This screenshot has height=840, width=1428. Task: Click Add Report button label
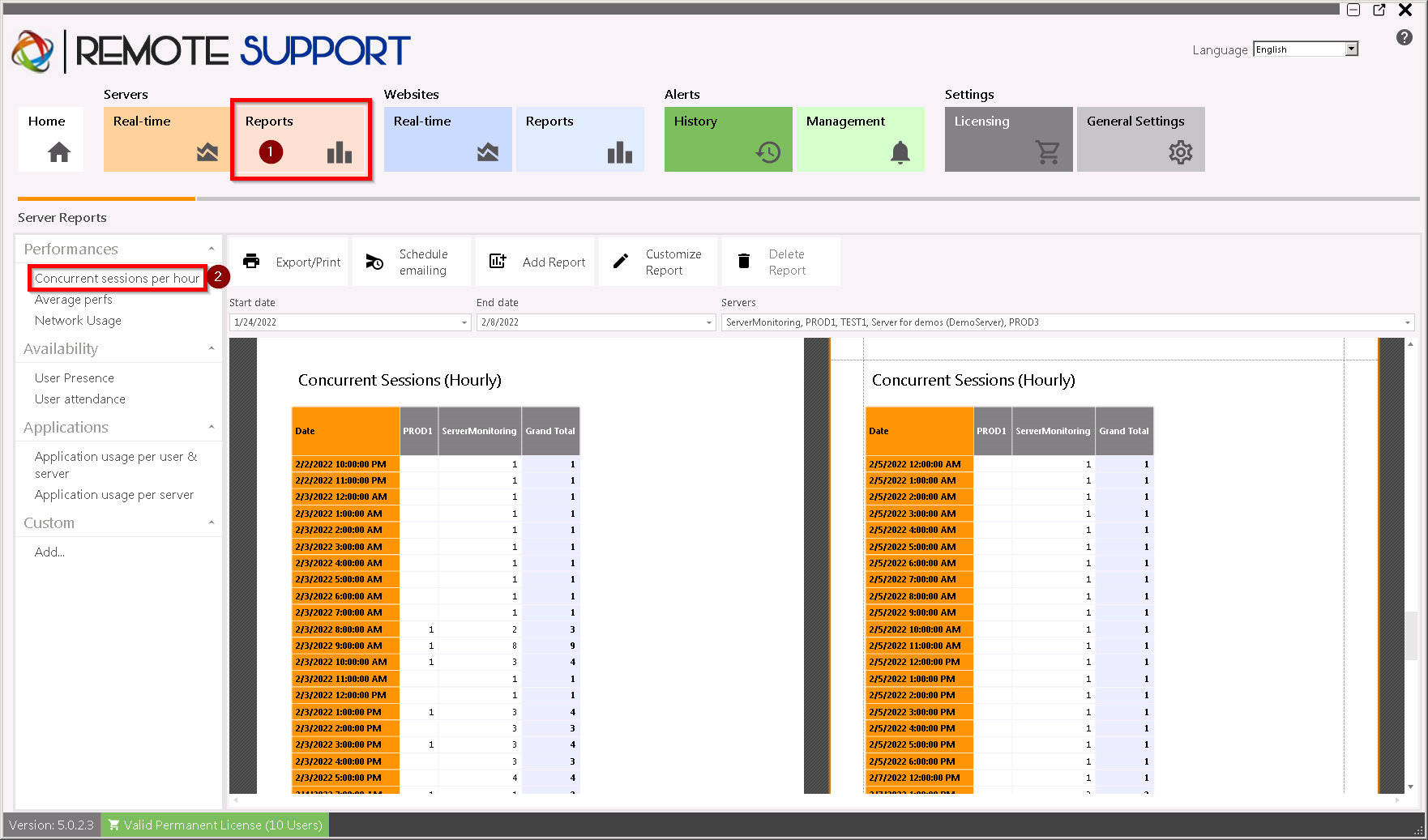[554, 262]
